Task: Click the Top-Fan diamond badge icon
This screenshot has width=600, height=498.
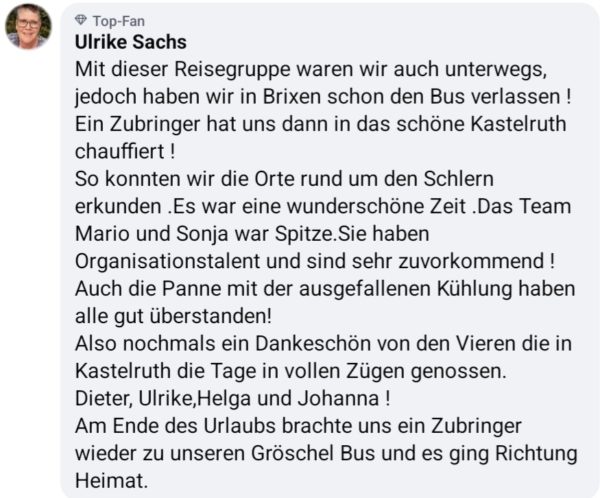Action: (81, 20)
